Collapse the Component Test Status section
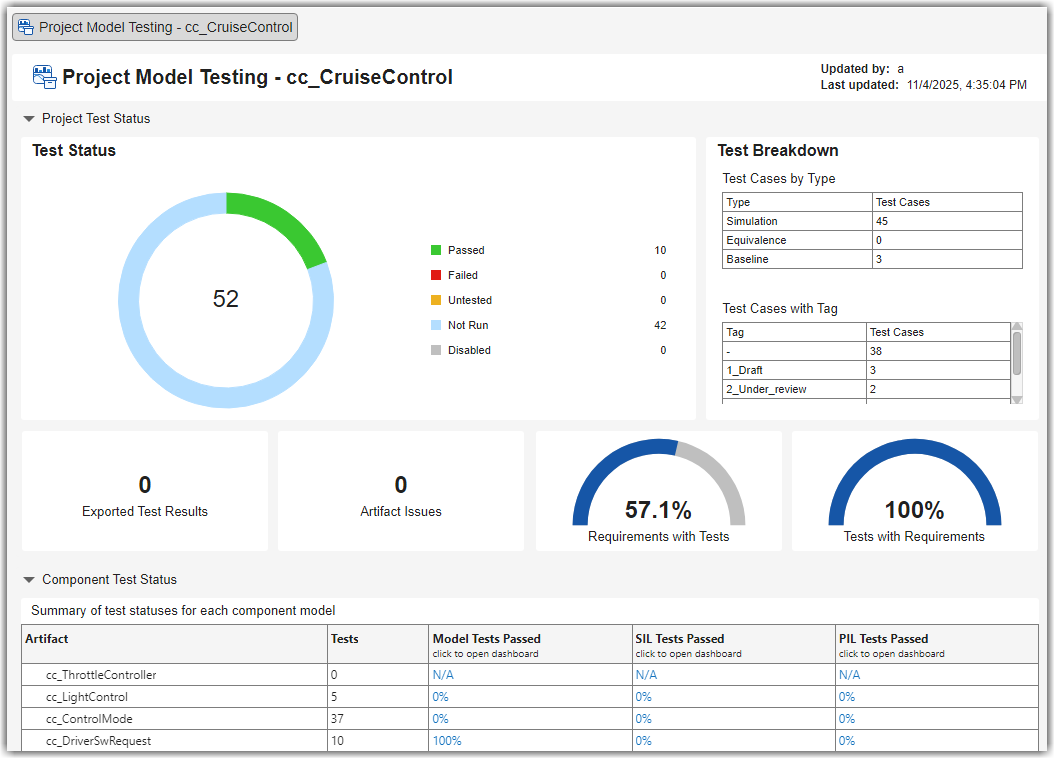Screen dimensions: 1055x759 coord(29,579)
